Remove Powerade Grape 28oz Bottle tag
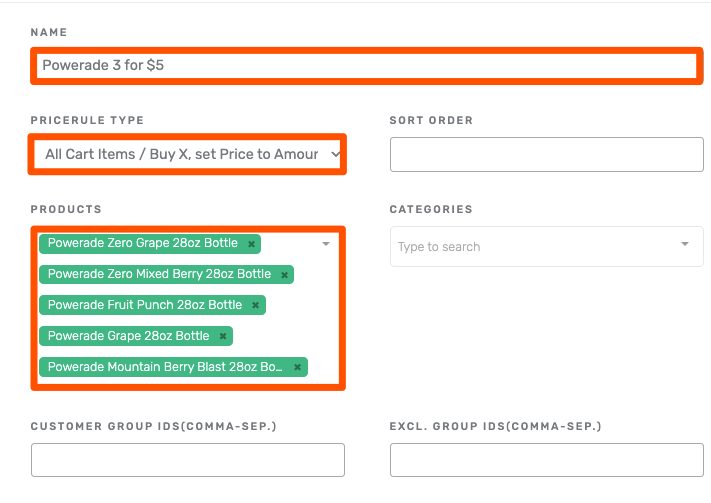The height and width of the screenshot is (503, 711). [223, 336]
